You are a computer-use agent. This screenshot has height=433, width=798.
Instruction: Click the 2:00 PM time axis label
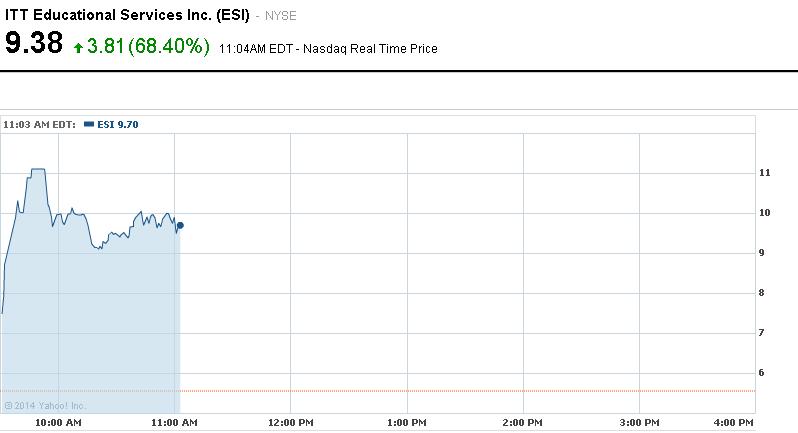522,423
